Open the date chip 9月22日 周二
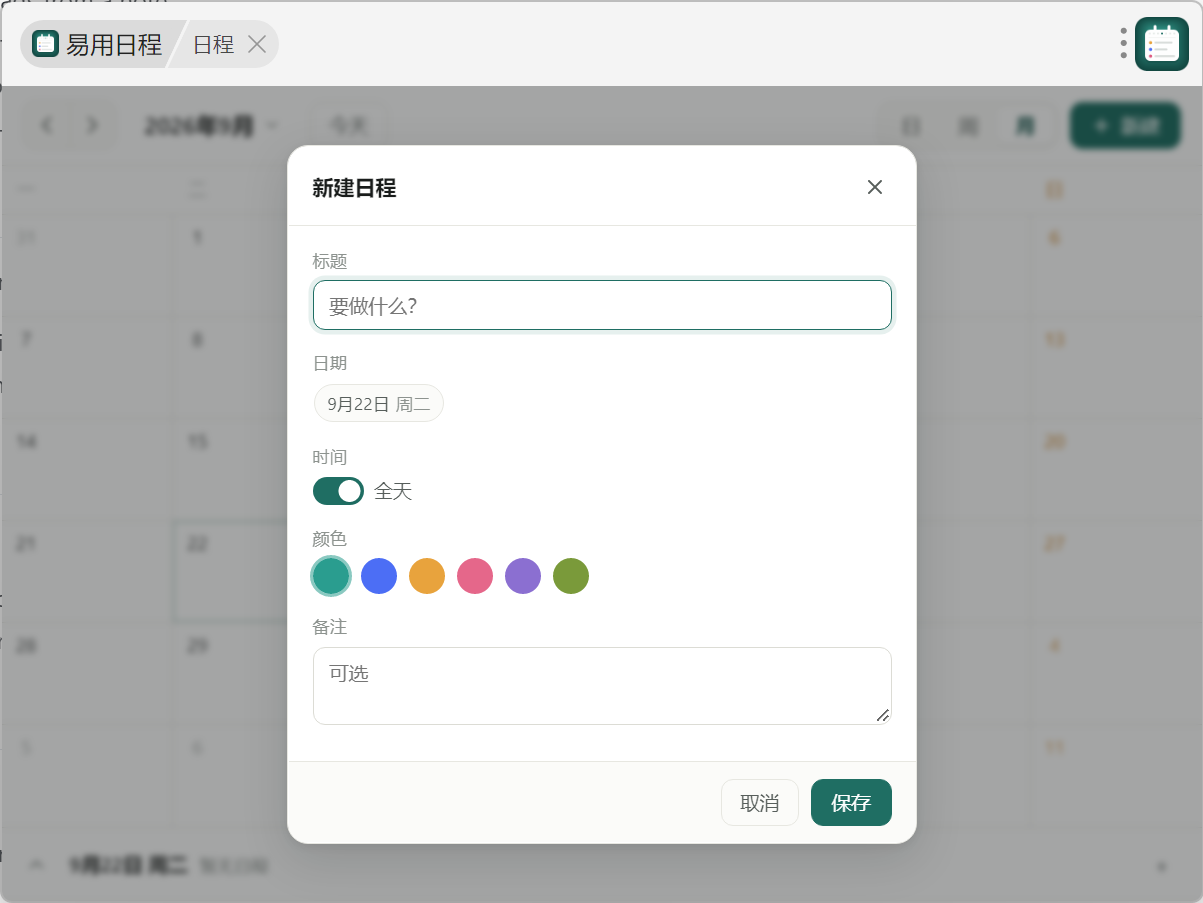 (x=379, y=404)
